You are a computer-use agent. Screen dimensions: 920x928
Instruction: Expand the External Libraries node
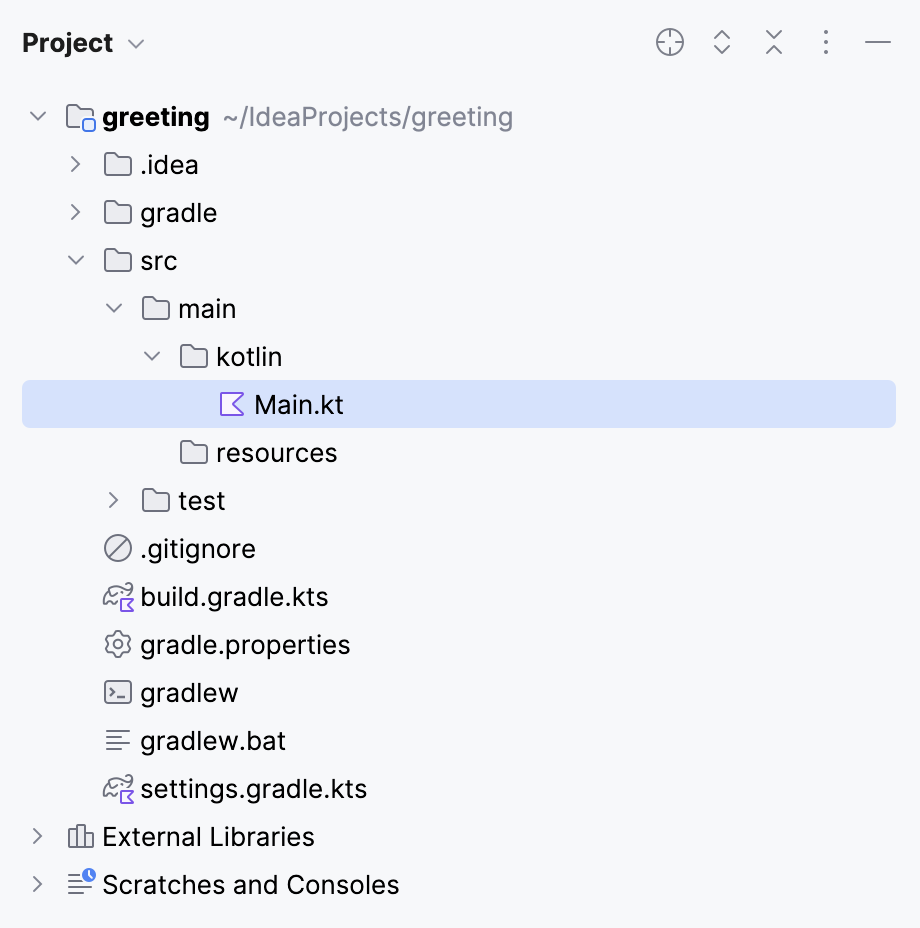pyautogui.click(x=38, y=836)
